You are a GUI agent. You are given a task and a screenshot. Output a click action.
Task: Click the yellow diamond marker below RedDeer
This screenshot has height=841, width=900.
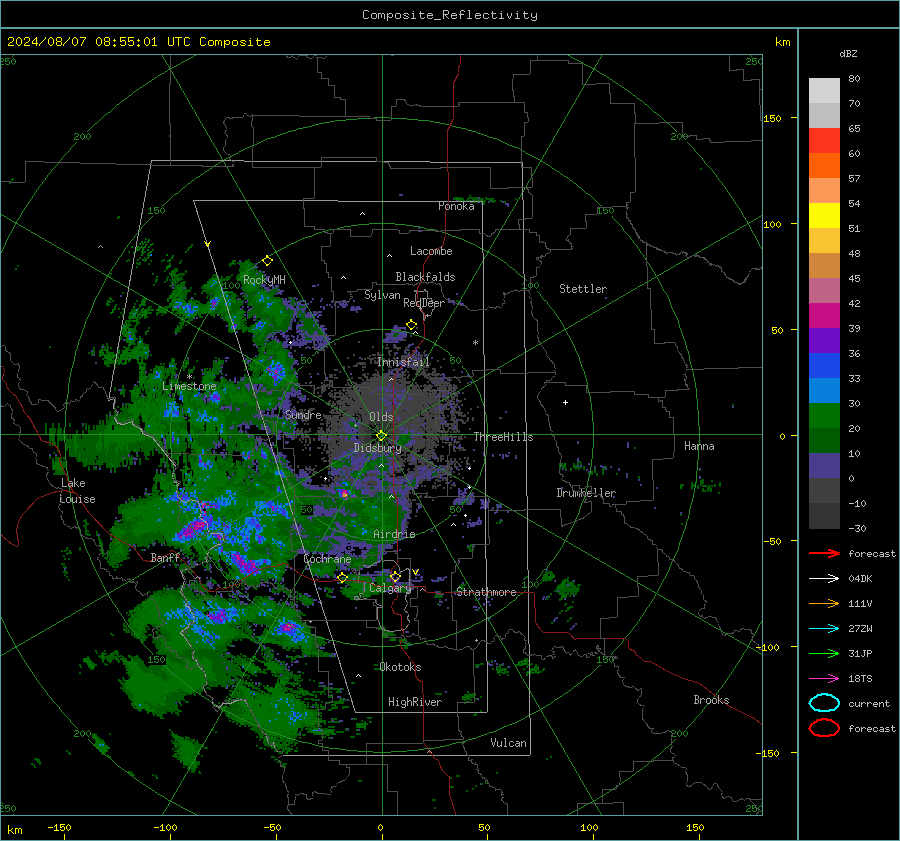pyautogui.click(x=412, y=325)
